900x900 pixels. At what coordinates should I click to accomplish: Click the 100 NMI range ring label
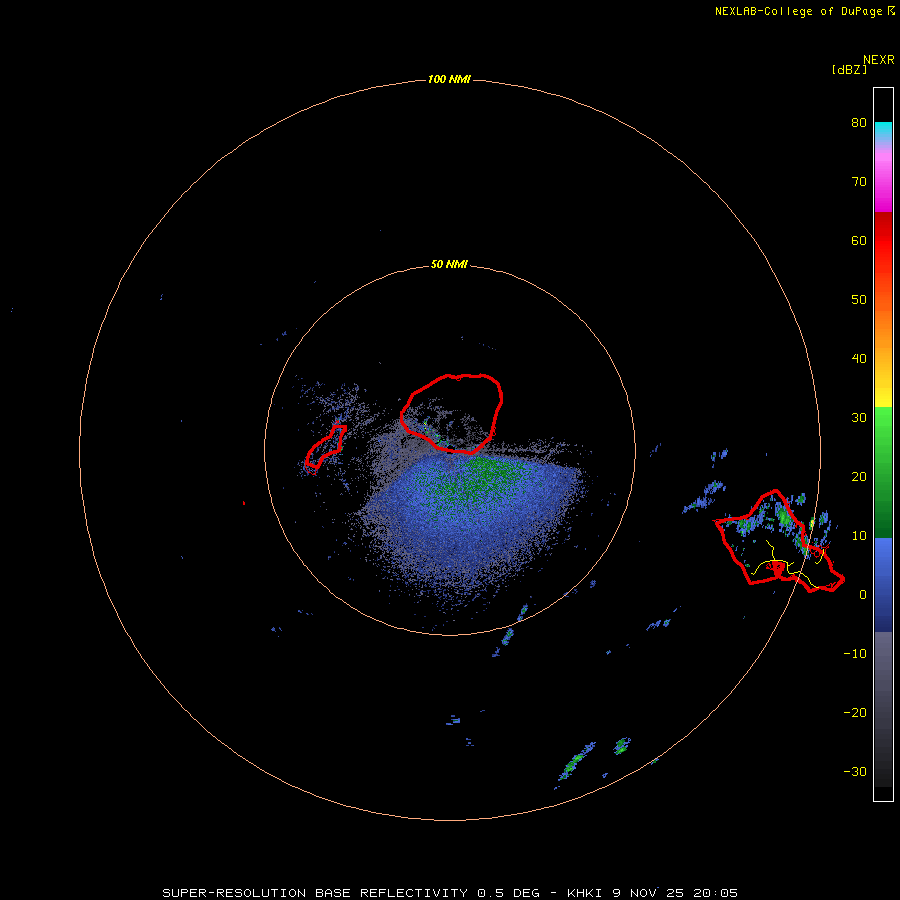(449, 79)
